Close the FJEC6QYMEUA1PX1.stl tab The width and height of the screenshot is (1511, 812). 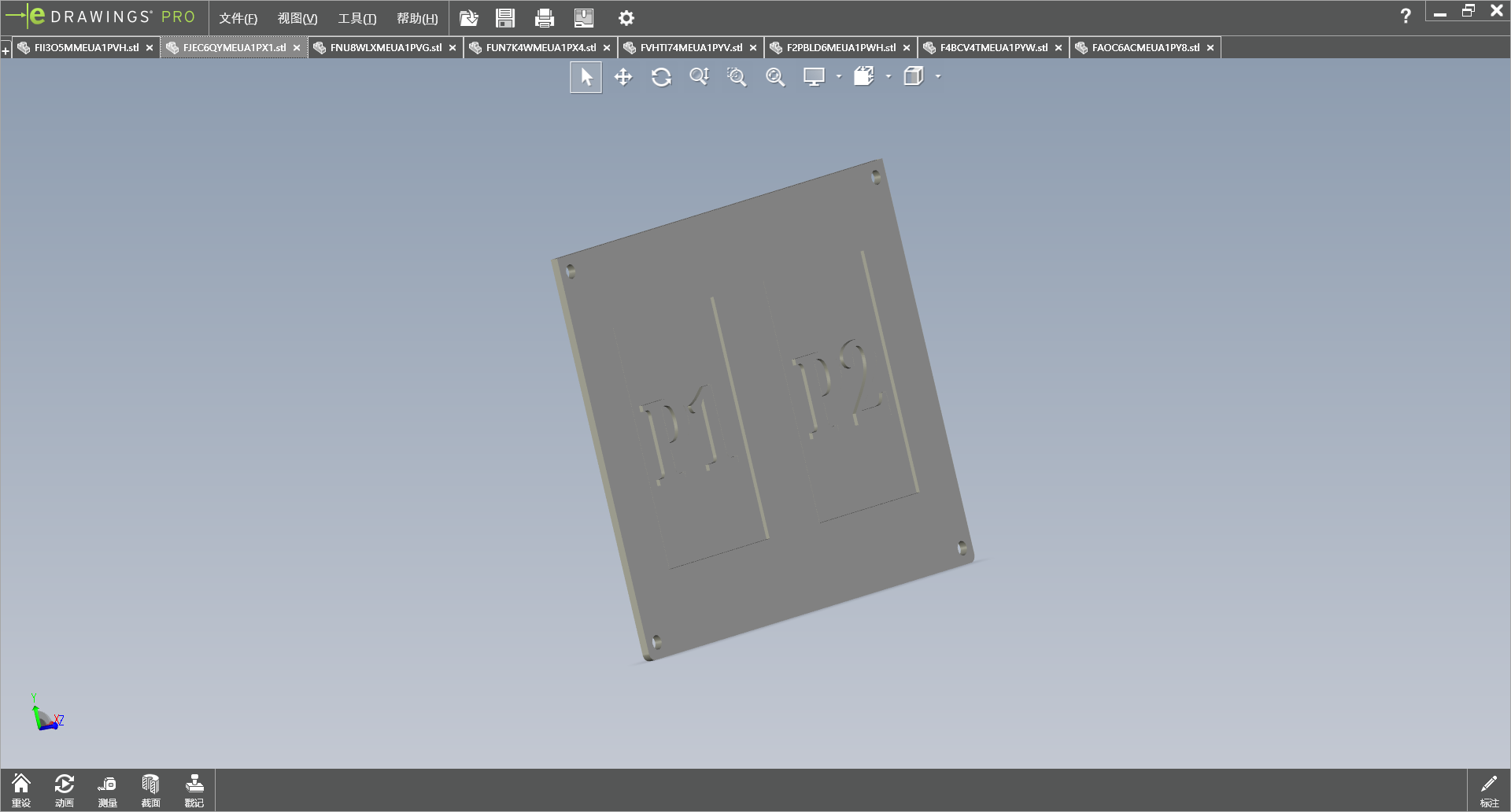(x=297, y=48)
